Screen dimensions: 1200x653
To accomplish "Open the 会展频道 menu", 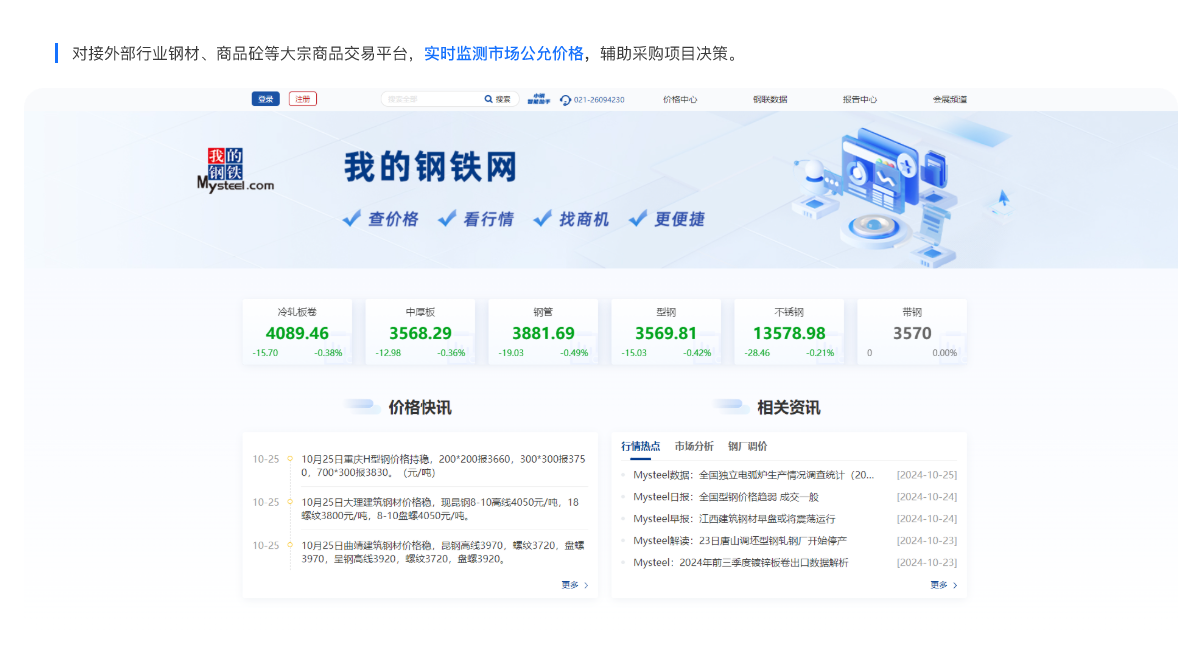I will (950, 100).
